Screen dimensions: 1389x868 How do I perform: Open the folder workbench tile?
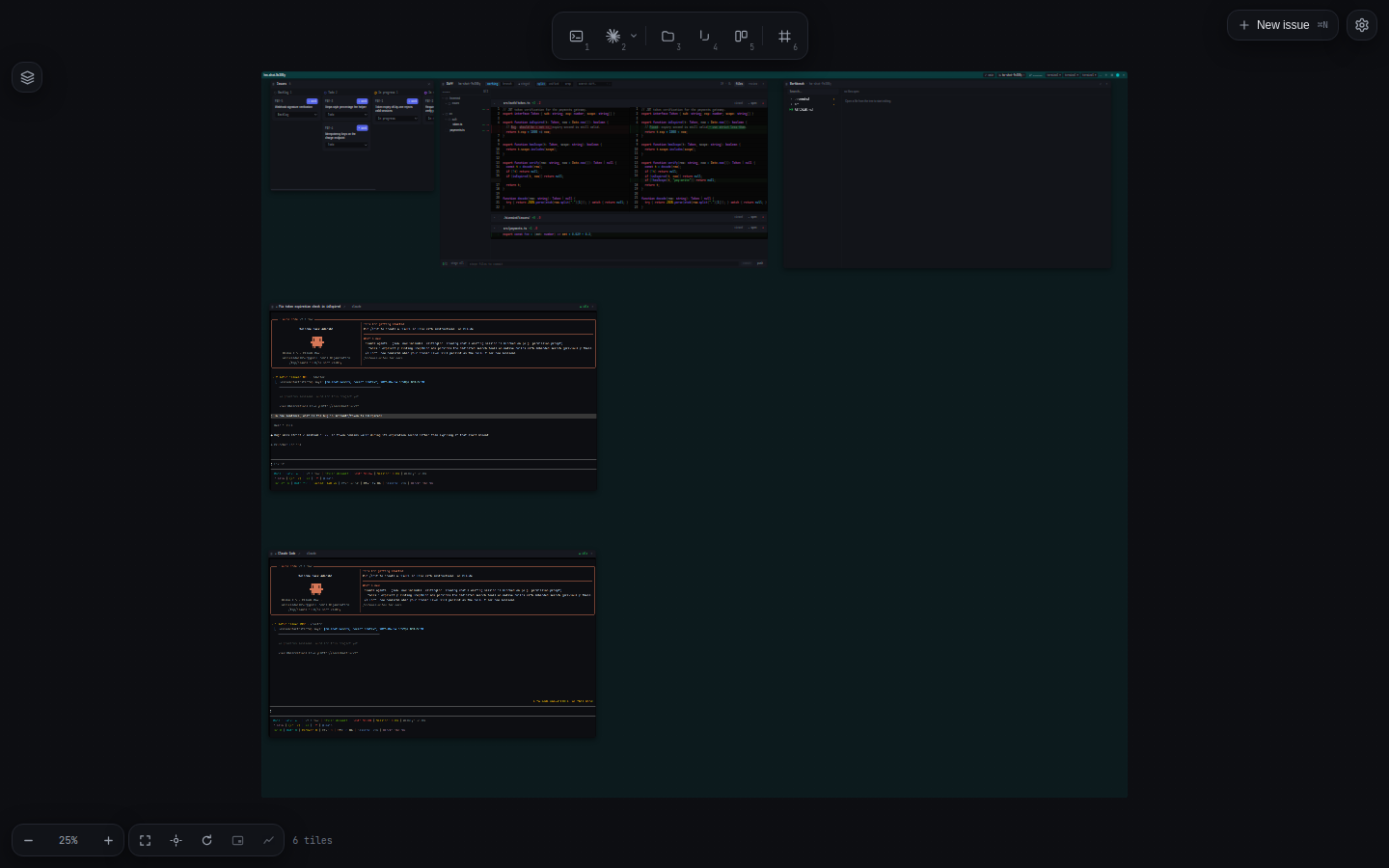coord(667,37)
